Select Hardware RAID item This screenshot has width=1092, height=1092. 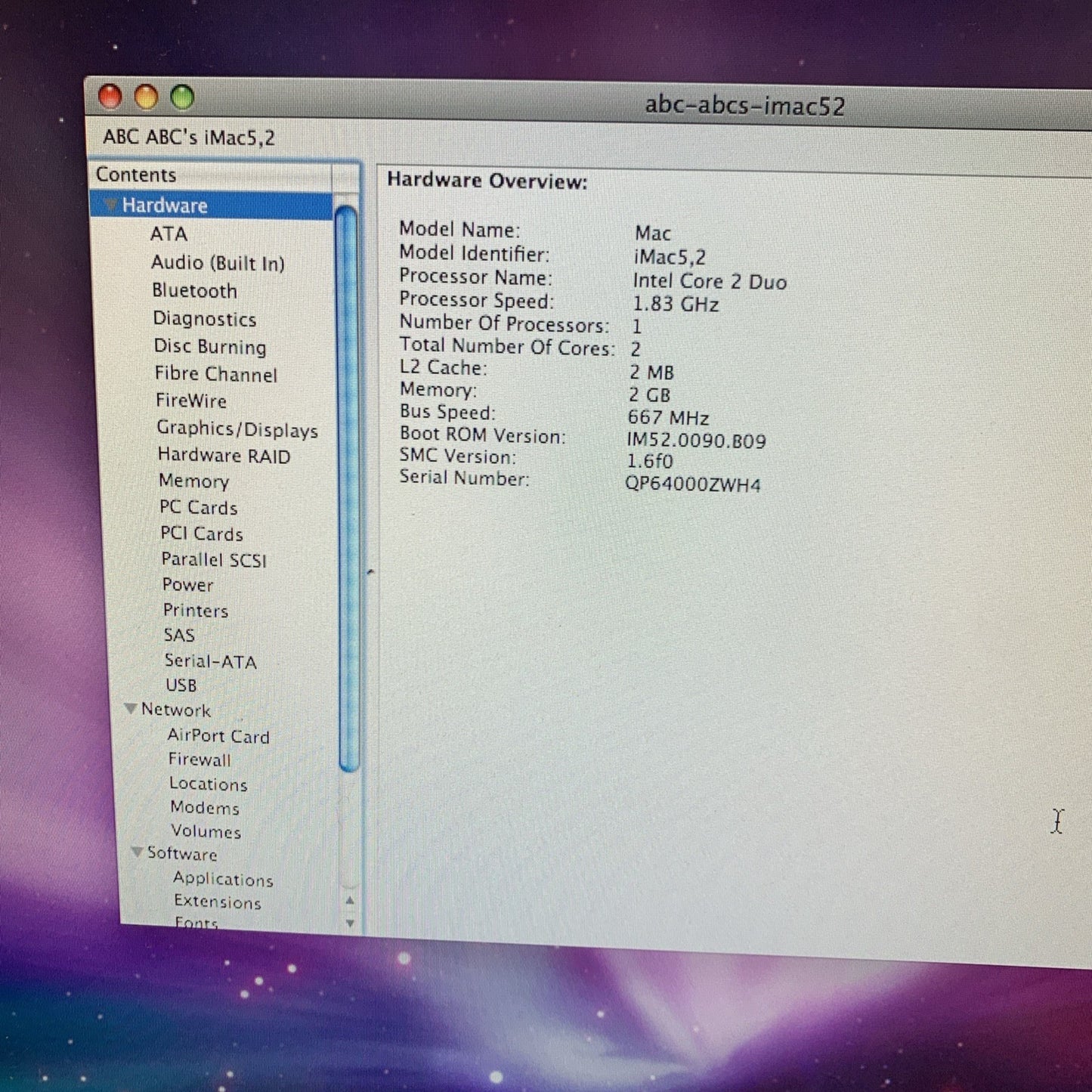pyautogui.click(x=224, y=456)
